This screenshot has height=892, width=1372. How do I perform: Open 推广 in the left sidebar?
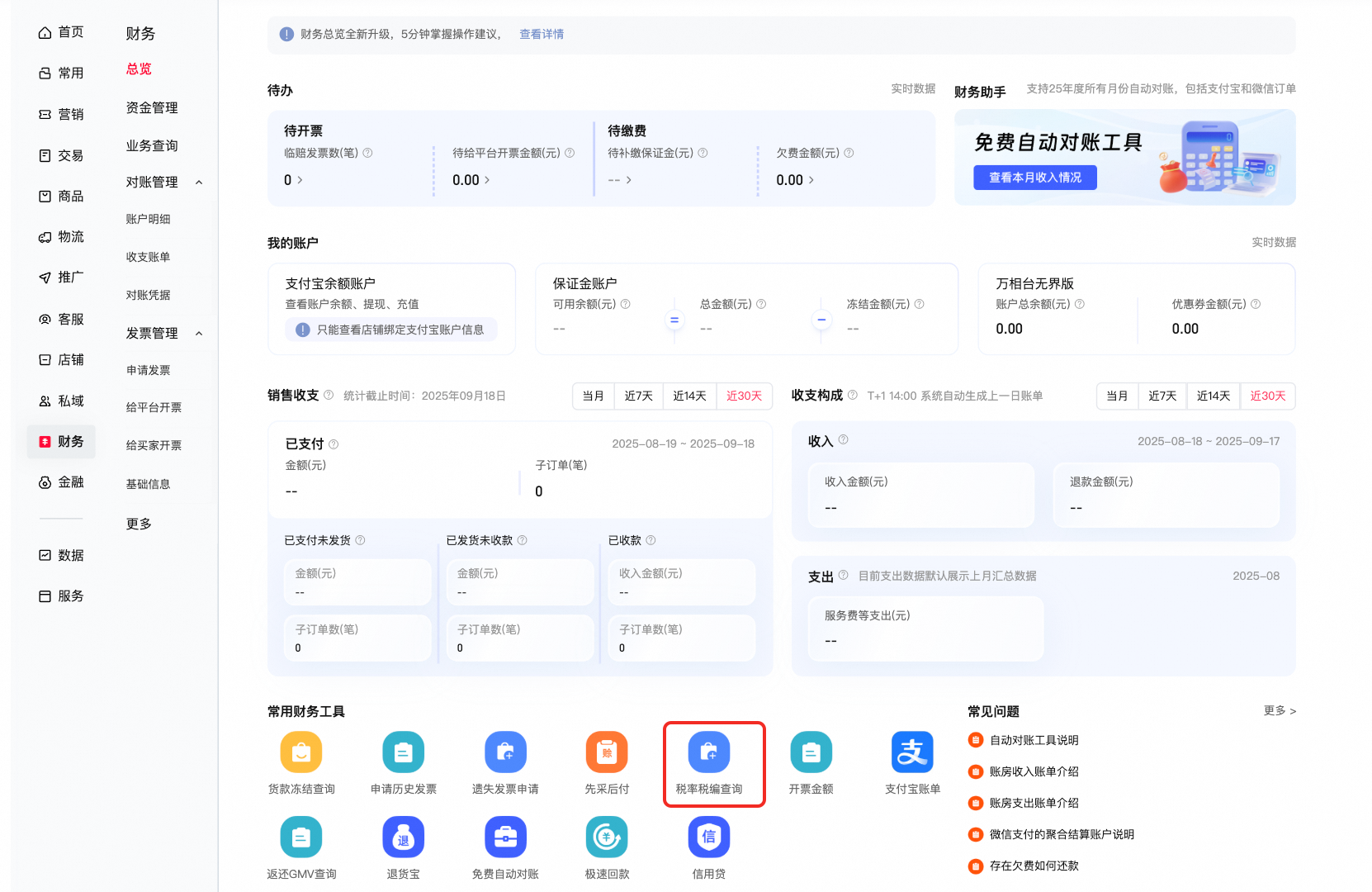tap(61, 278)
